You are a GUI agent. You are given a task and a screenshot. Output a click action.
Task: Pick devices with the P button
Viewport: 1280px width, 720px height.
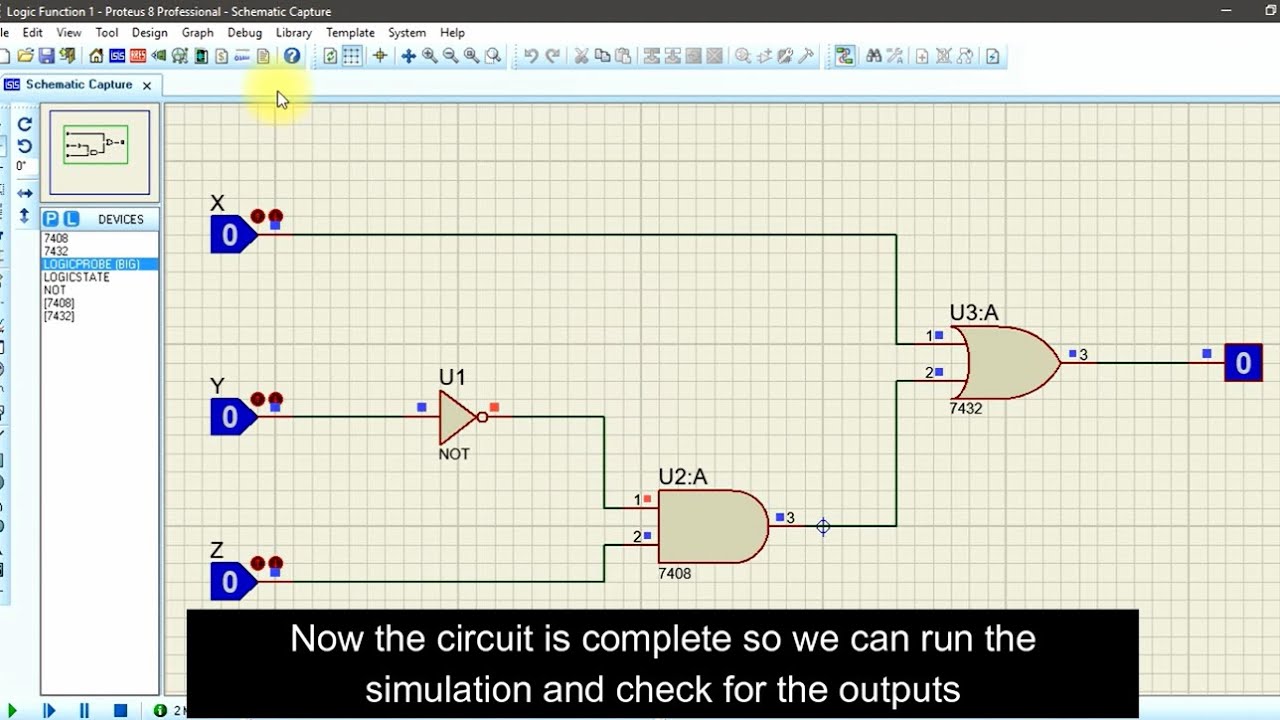tap(51, 219)
